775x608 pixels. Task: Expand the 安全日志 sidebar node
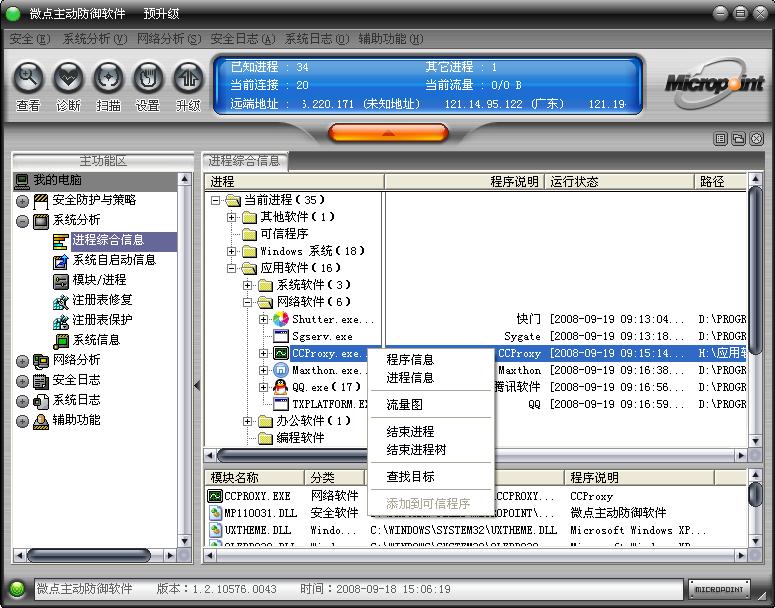(22, 381)
